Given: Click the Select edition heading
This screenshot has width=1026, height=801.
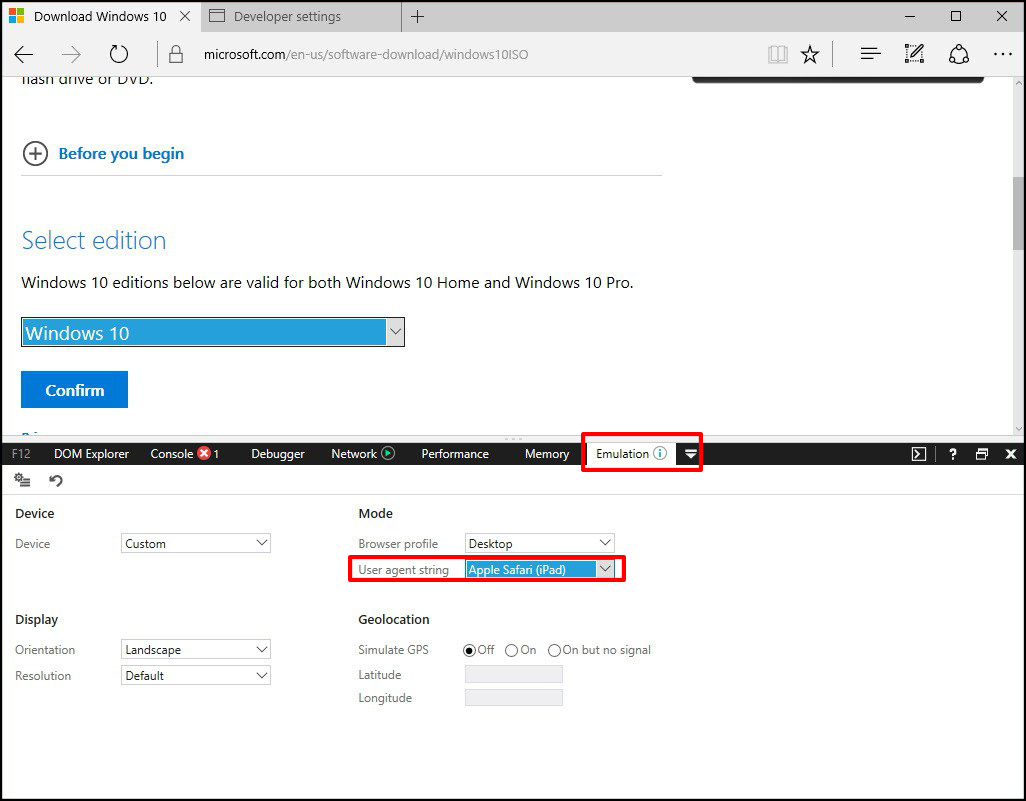Looking at the screenshot, I should (94, 241).
